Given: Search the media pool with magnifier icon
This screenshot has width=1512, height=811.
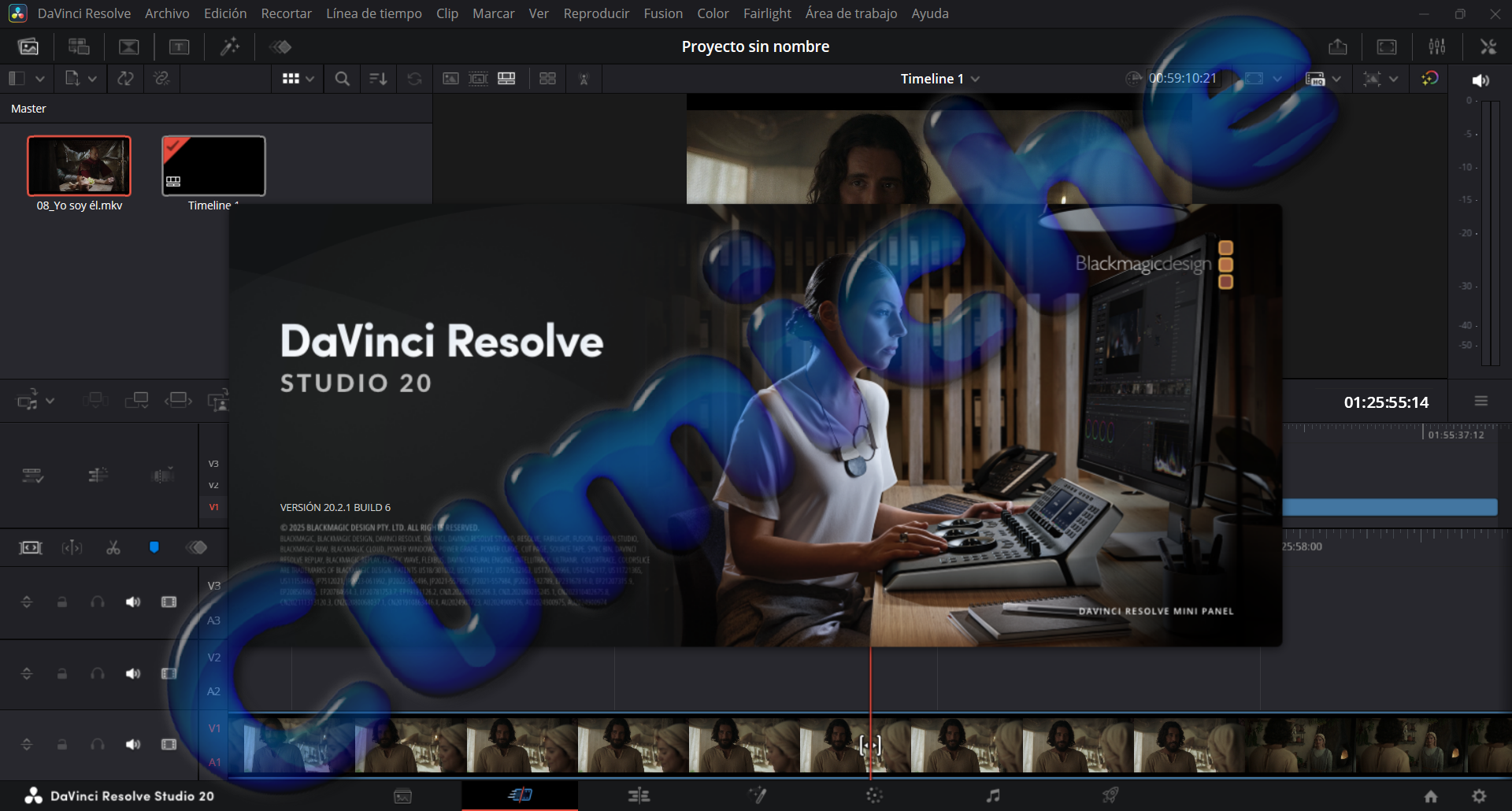Looking at the screenshot, I should point(342,79).
